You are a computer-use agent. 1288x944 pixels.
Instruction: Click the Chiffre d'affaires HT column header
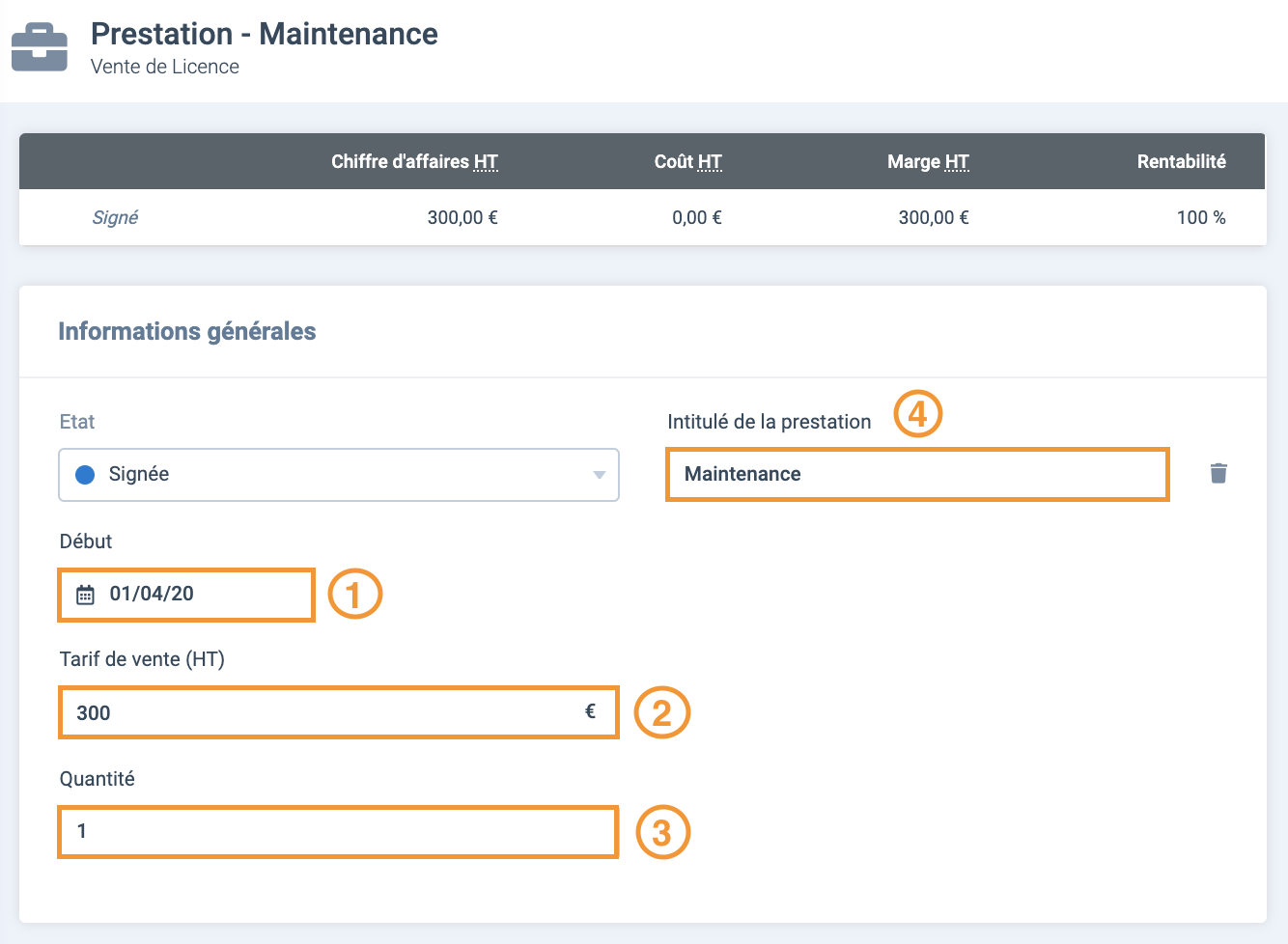pyautogui.click(x=414, y=161)
